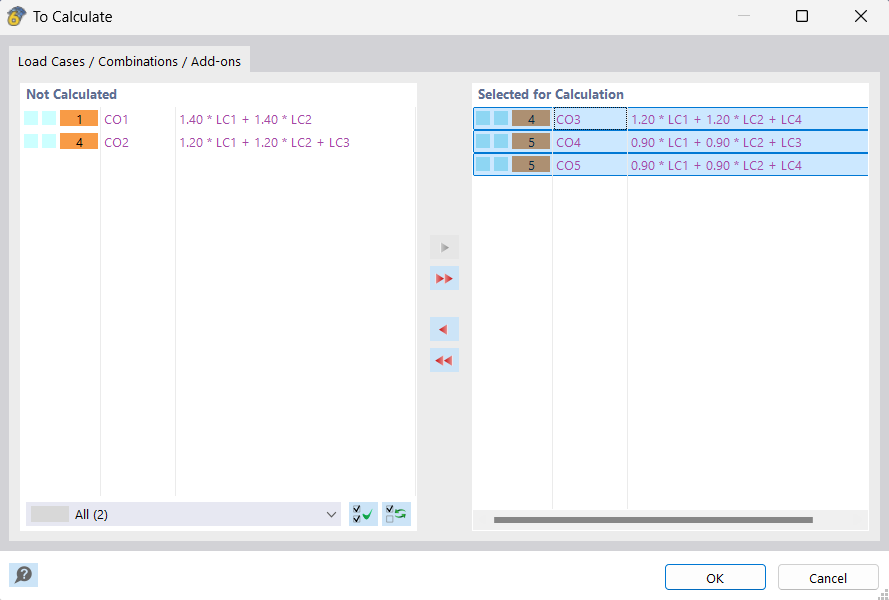Remove all combinations using double left arrow
889x600 pixels.
pos(444,360)
